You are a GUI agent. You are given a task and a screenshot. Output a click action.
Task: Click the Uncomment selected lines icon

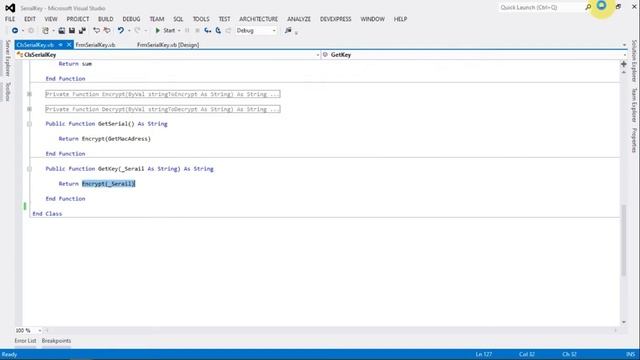[x=107, y=31]
